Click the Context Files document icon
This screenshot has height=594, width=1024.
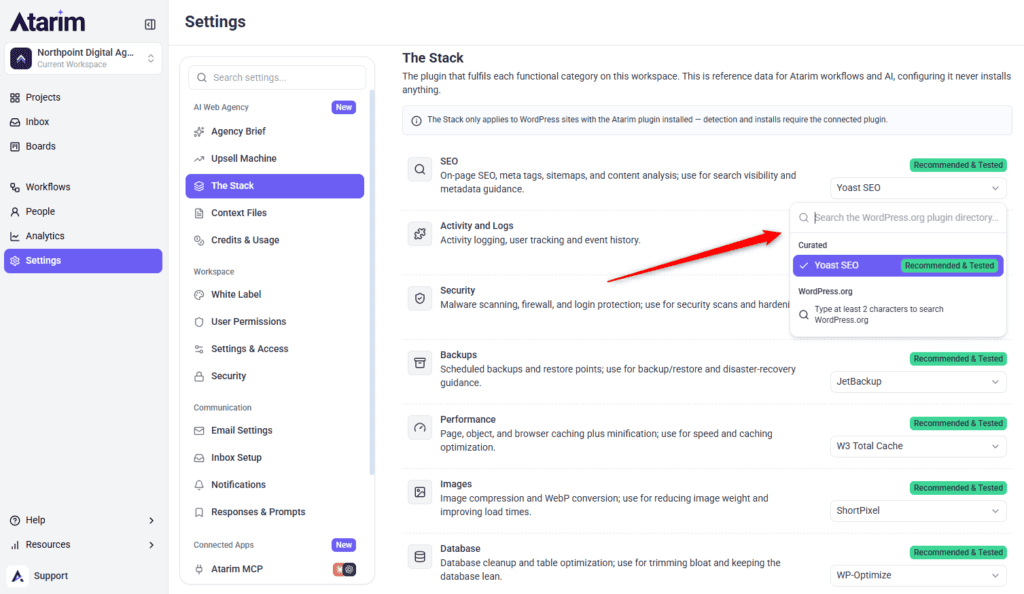[x=199, y=213]
